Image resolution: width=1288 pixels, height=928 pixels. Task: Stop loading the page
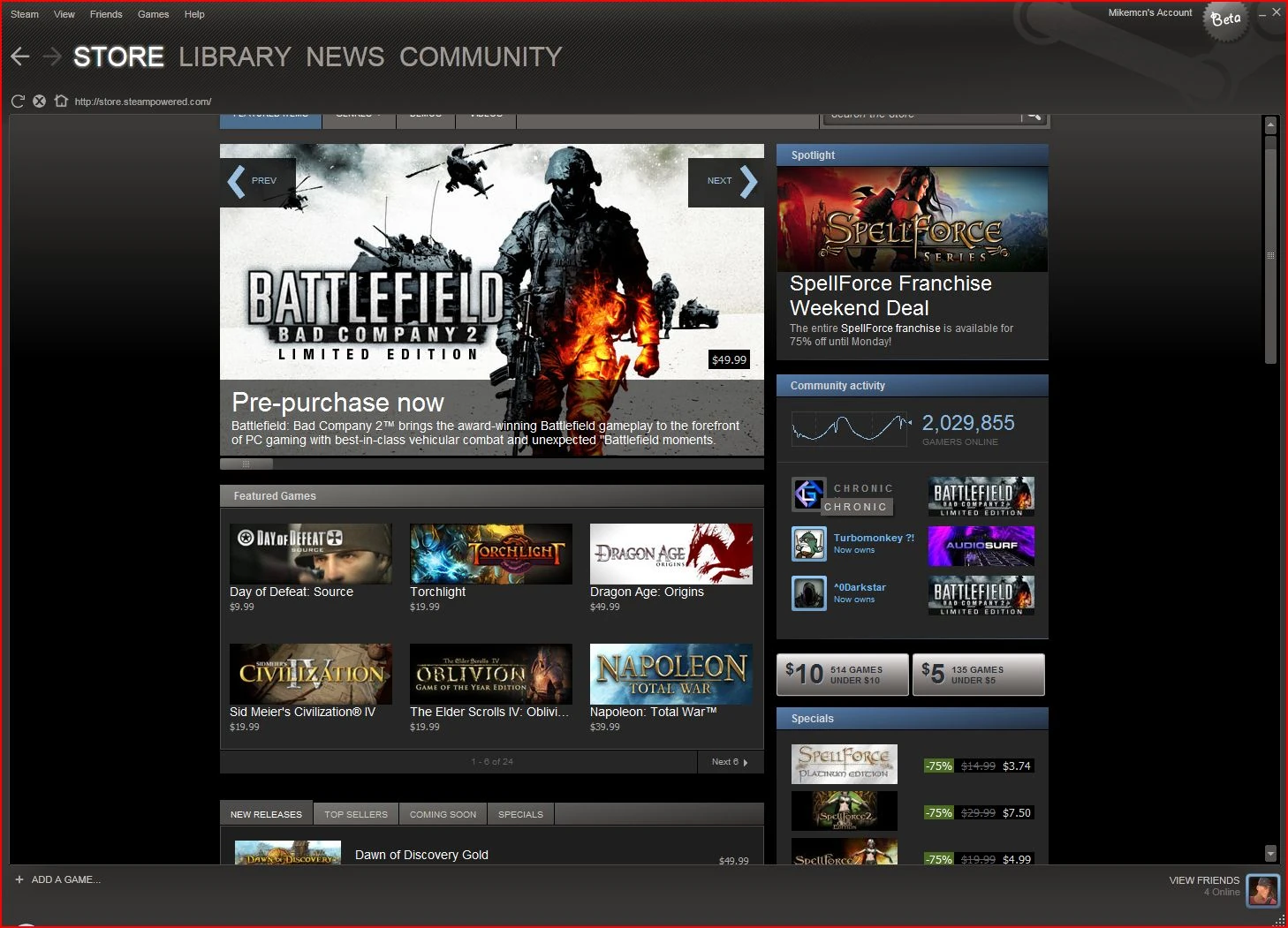39,101
